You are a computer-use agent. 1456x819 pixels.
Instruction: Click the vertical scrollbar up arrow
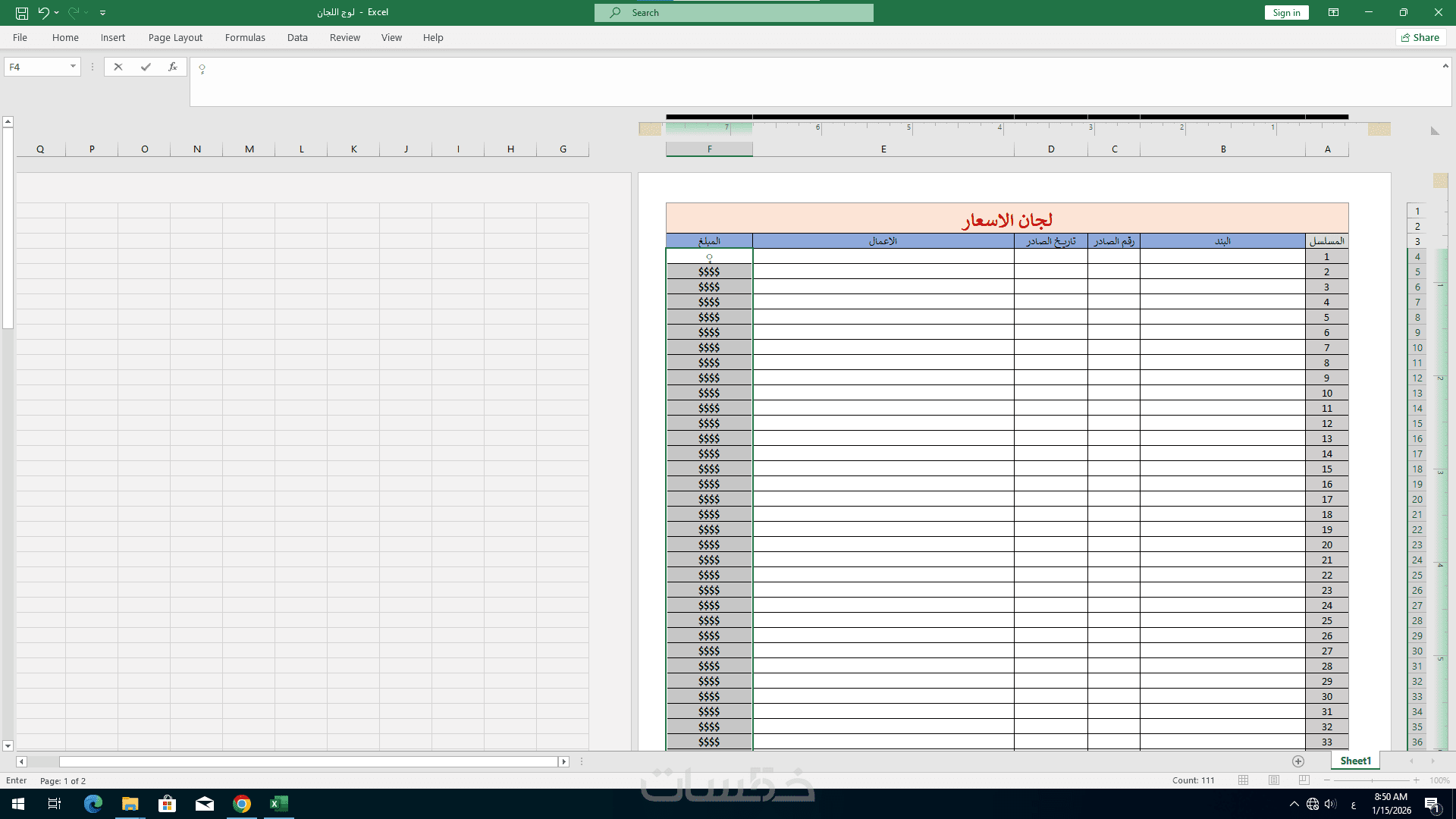(x=8, y=121)
